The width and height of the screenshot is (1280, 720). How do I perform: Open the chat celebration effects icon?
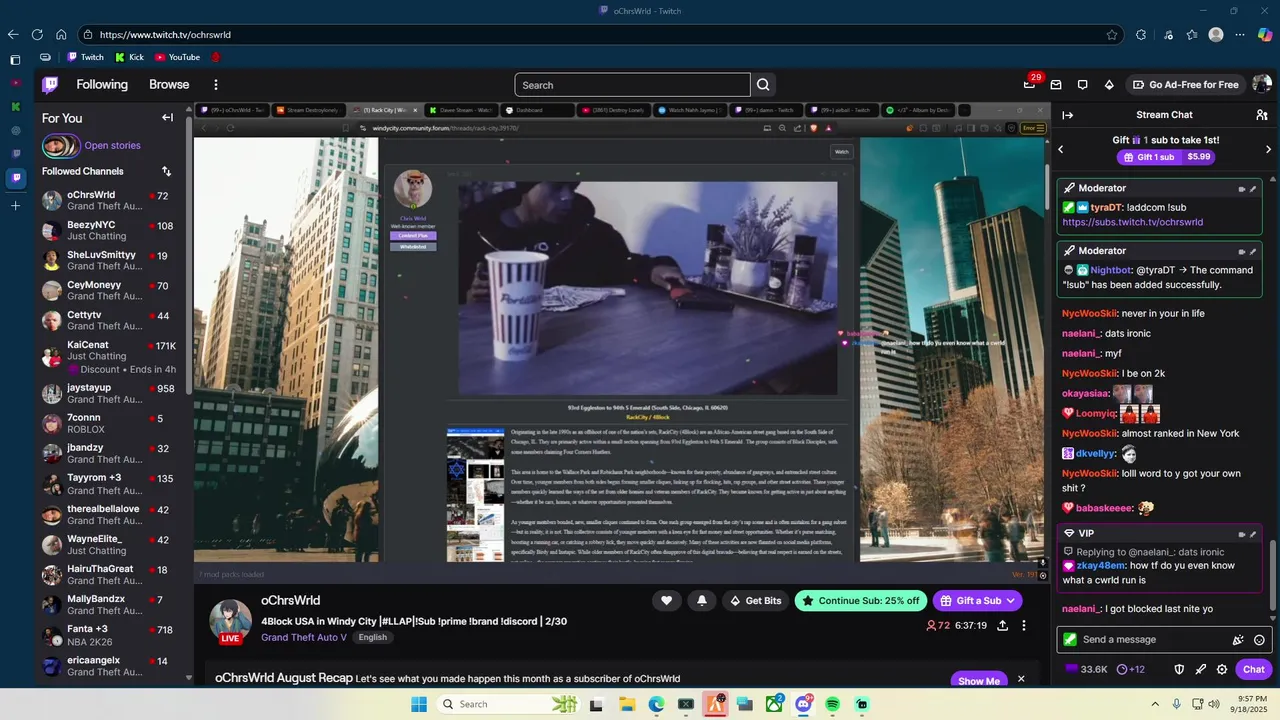[1238, 640]
